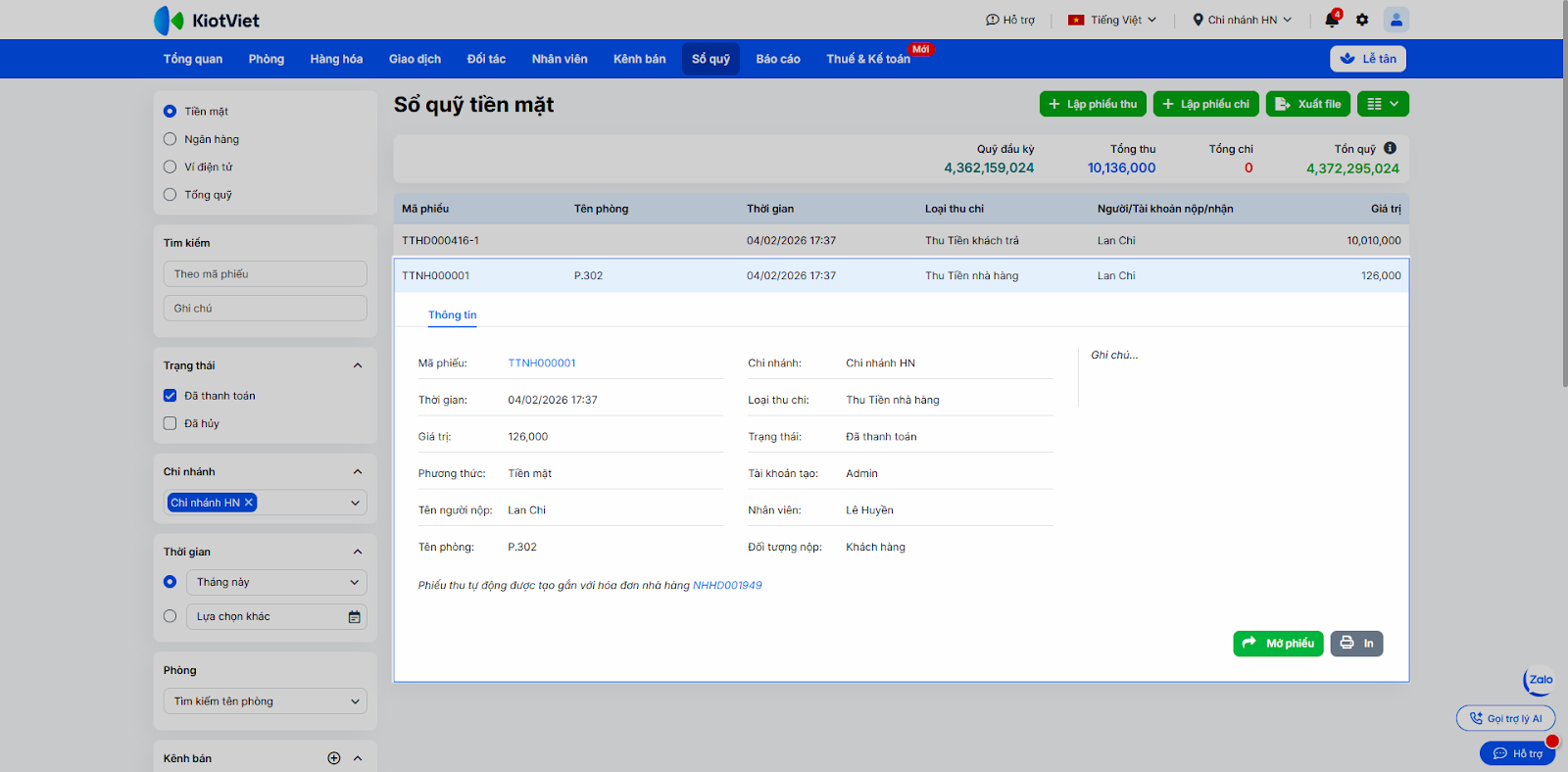Open the Tháng này period dropdown

click(x=277, y=582)
